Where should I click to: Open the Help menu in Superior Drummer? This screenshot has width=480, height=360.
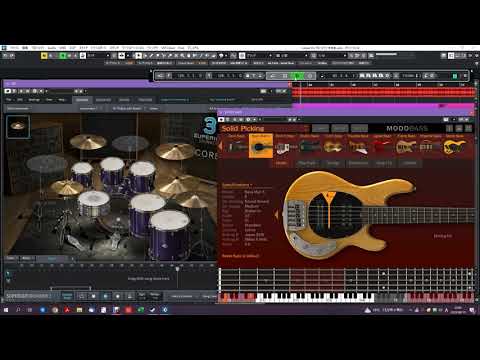(x=62, y=100)
